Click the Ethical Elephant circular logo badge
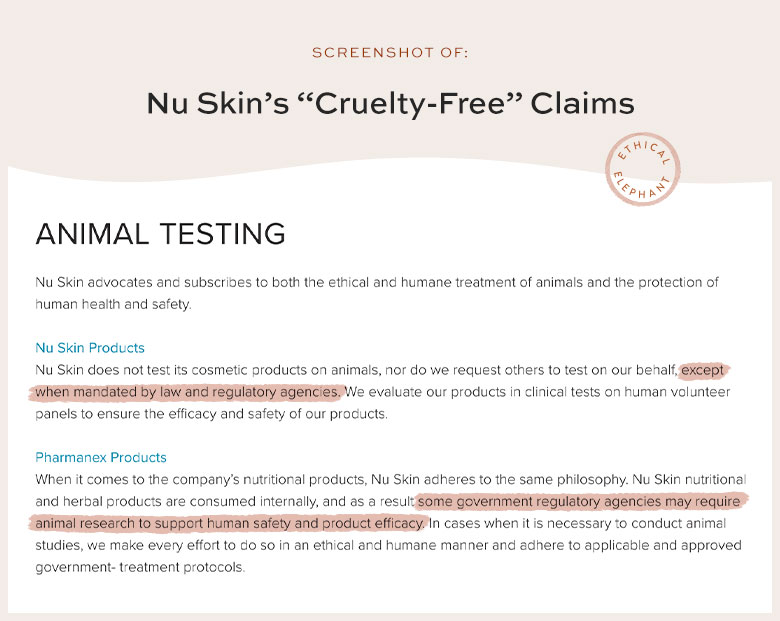This screenshot has width=780, height=621. [x=642, y=169]
